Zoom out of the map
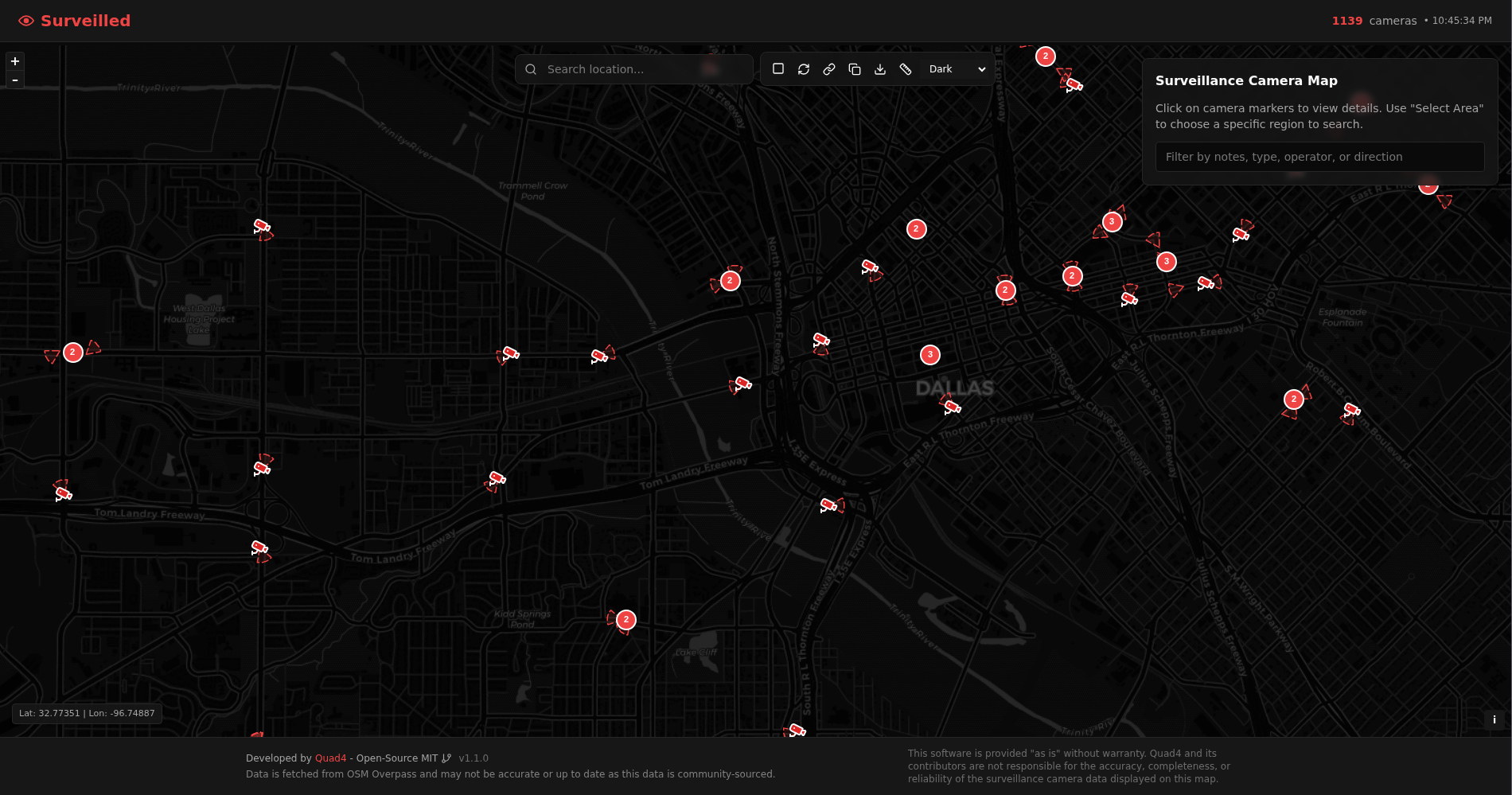Screen dimensions: 1512x795 coord(15,80)
